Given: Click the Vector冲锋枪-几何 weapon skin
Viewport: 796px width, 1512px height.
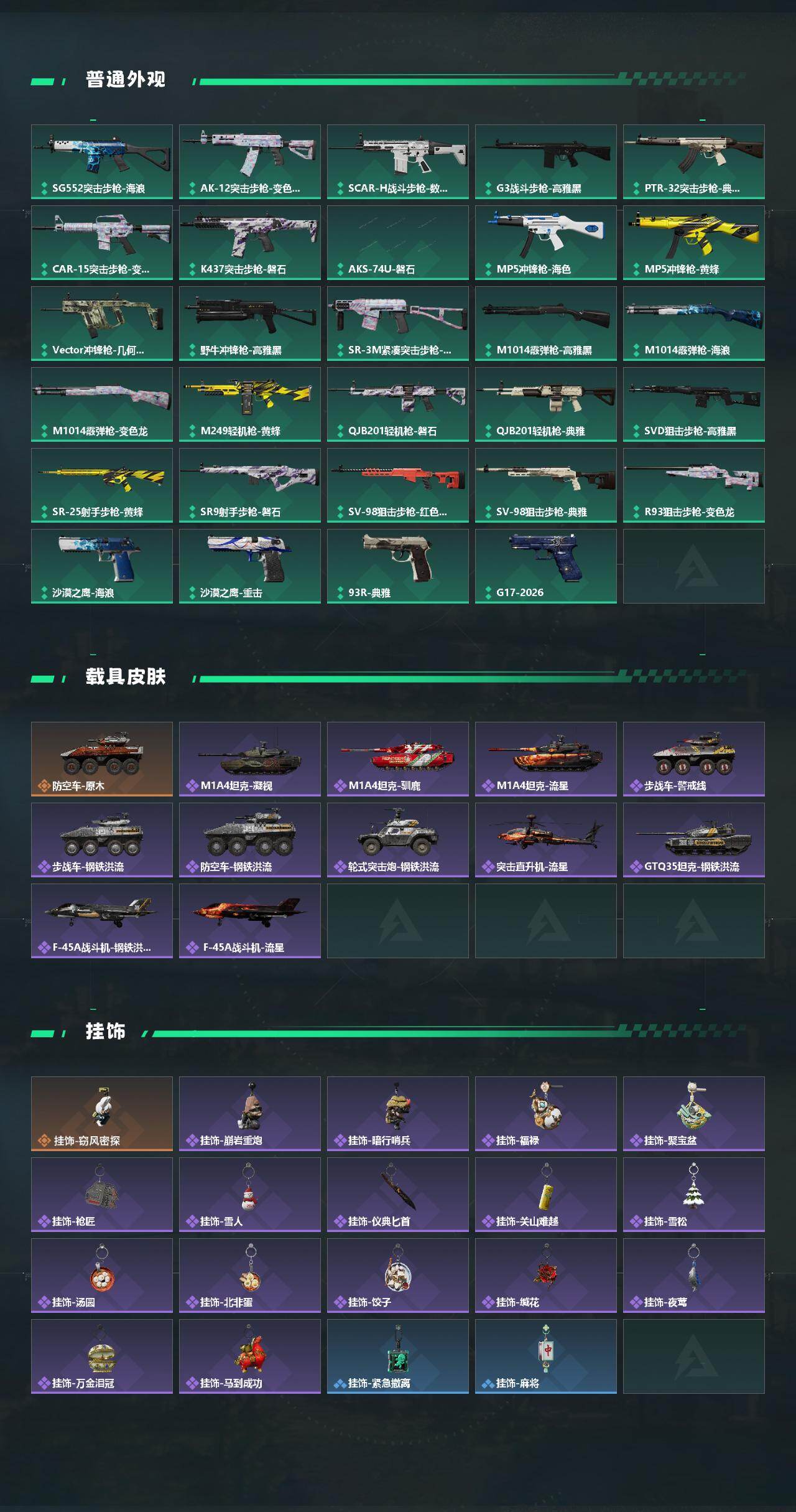Looking at the screenshot, I should pos(102,324).
